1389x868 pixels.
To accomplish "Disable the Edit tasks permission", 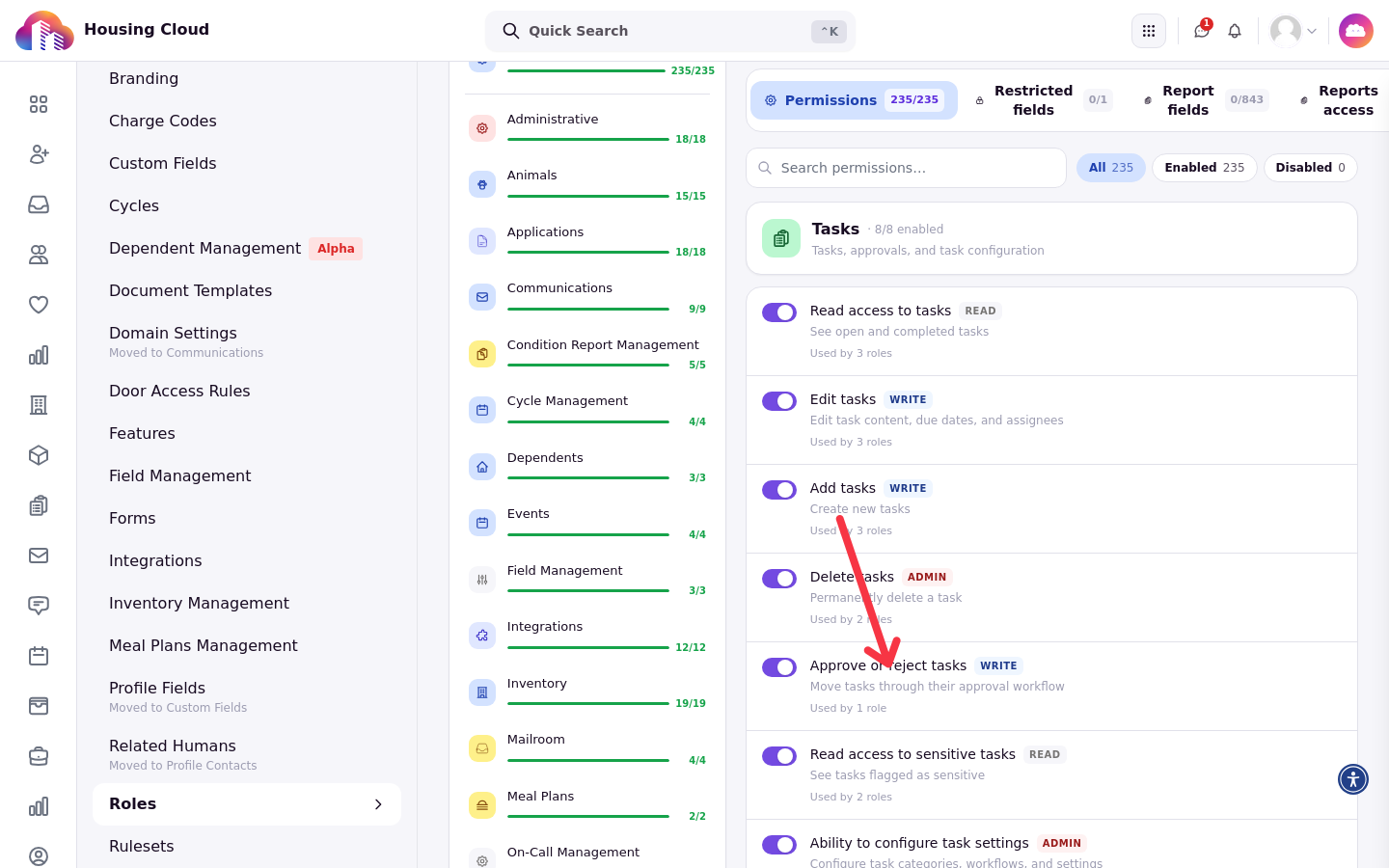I will coord(779,401).
